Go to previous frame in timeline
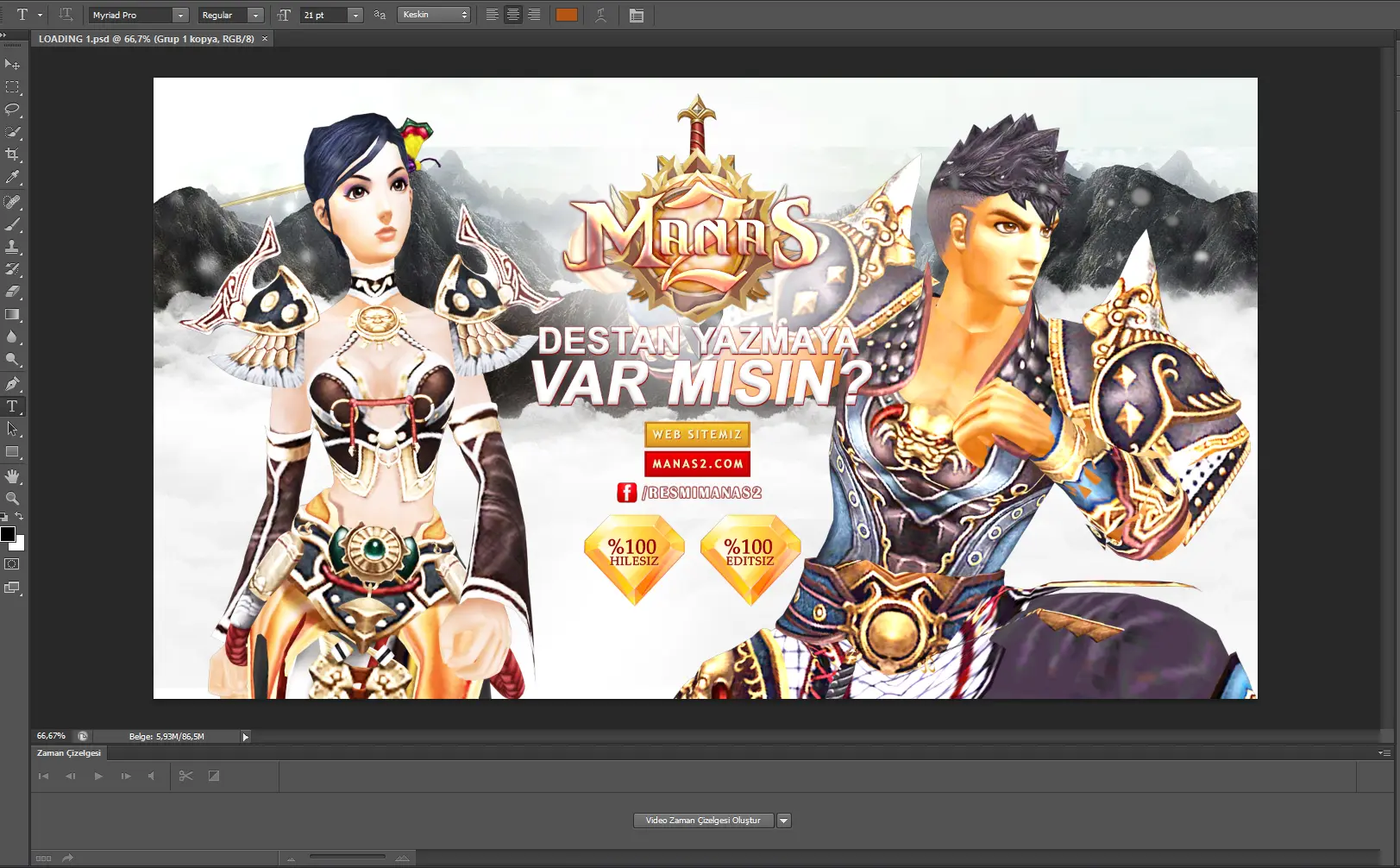This screenshot has width=1400, height=868. 71,777
